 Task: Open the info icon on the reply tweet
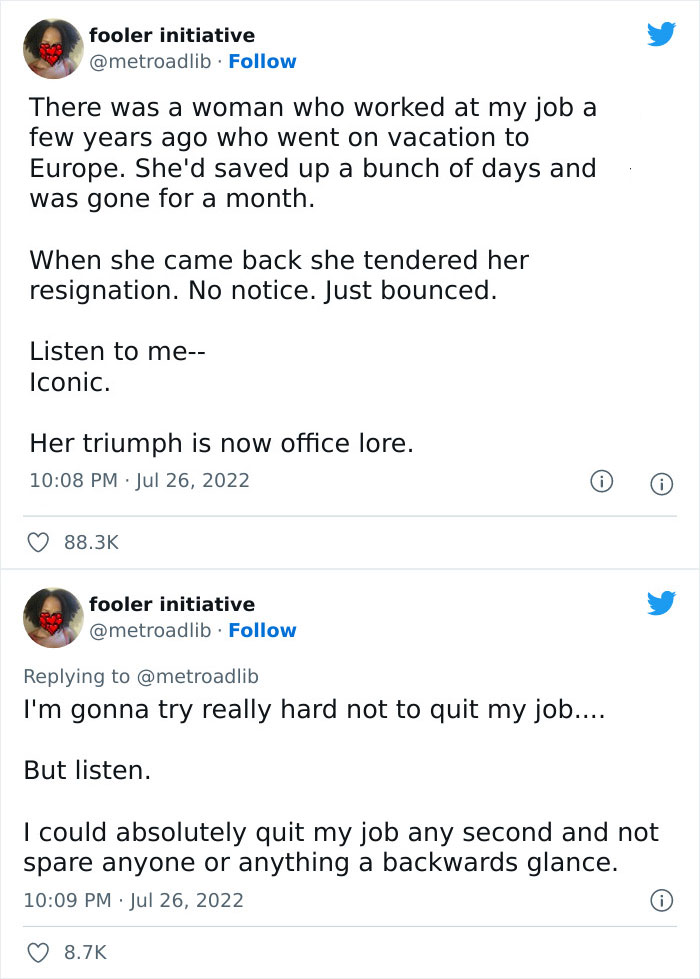662,899
